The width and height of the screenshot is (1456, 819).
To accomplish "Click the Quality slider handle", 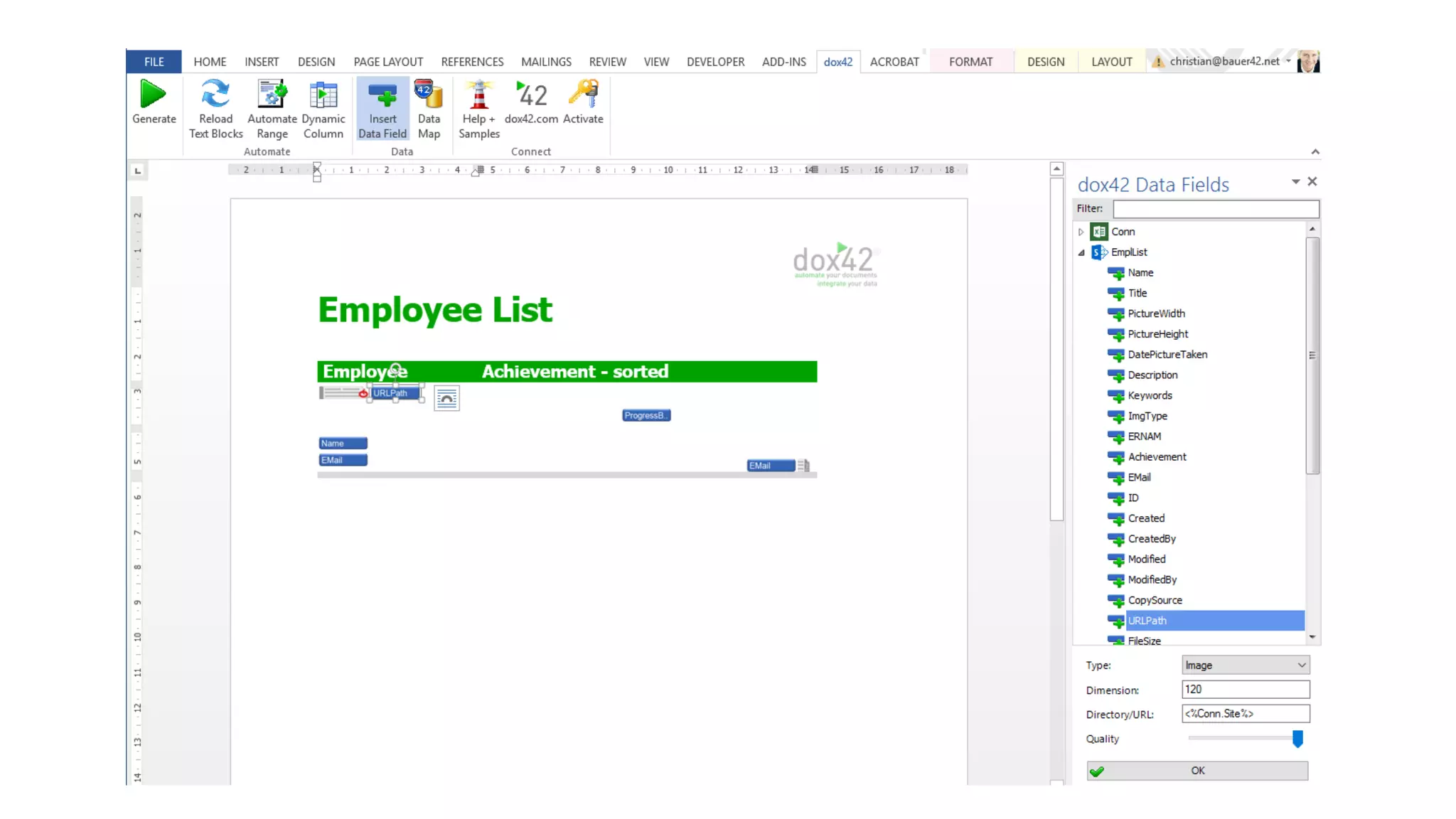I will [x=1297, y=739].
